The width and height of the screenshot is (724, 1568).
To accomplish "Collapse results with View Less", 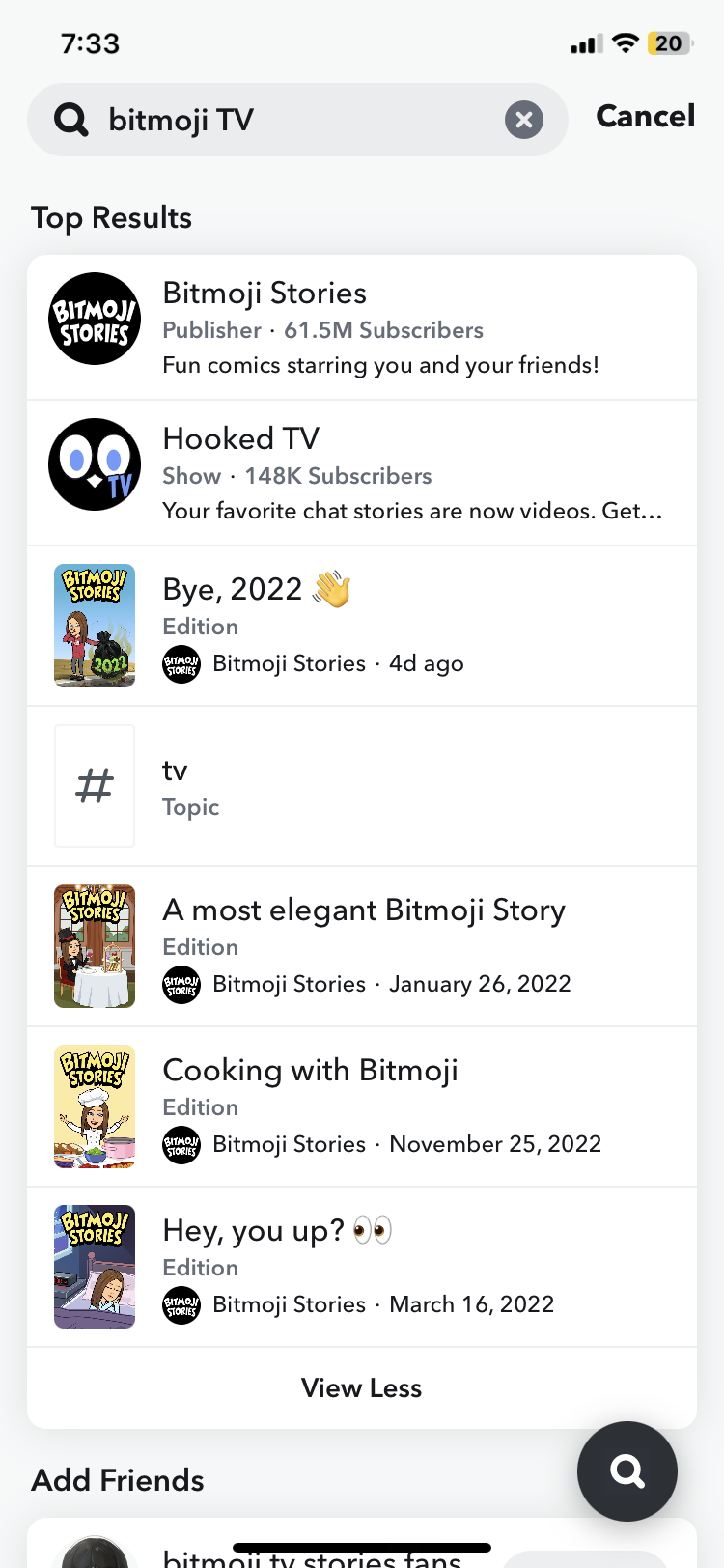I will click(362, 1387).
